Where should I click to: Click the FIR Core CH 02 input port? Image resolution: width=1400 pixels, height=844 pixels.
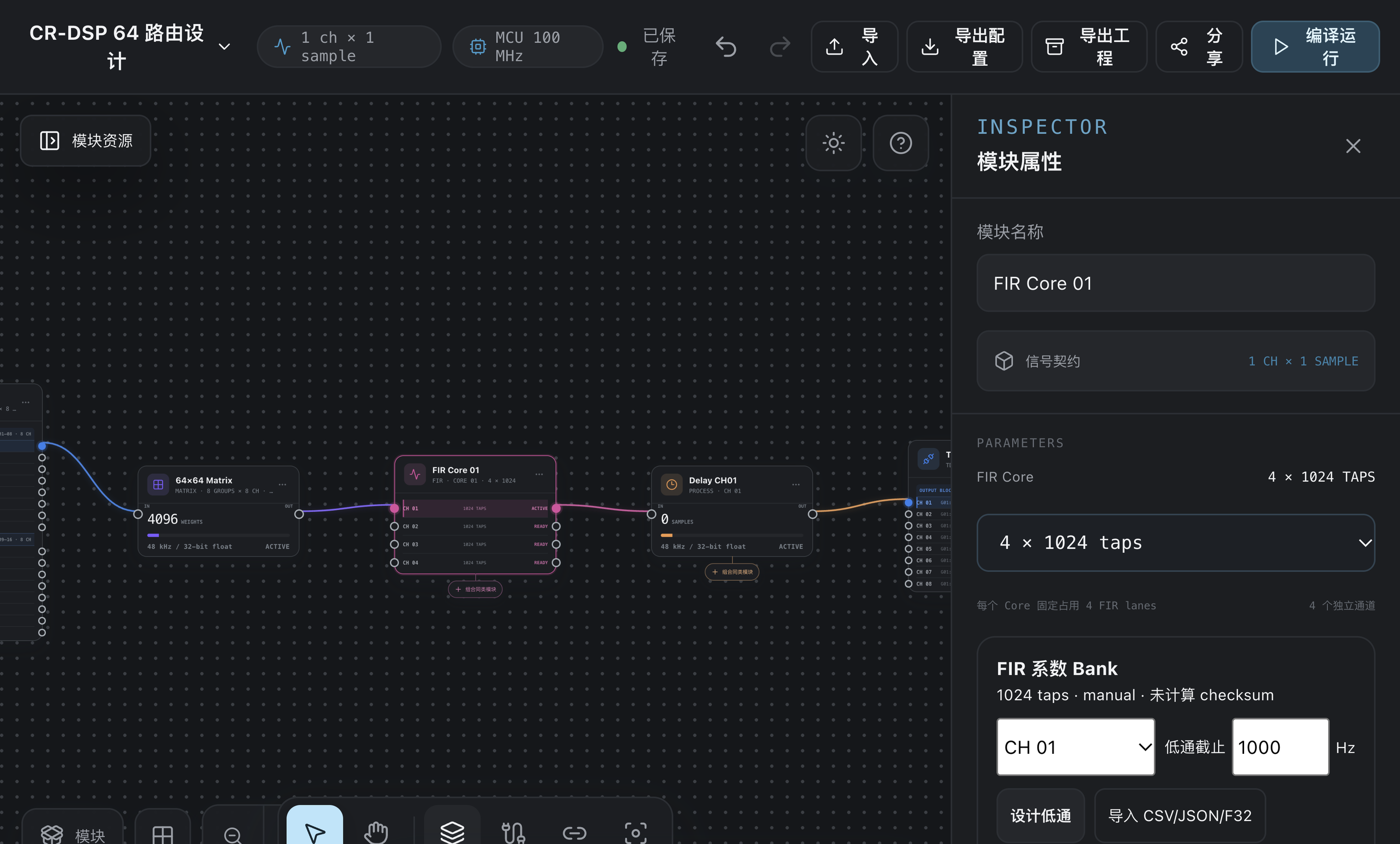click(x=394, y=526)
